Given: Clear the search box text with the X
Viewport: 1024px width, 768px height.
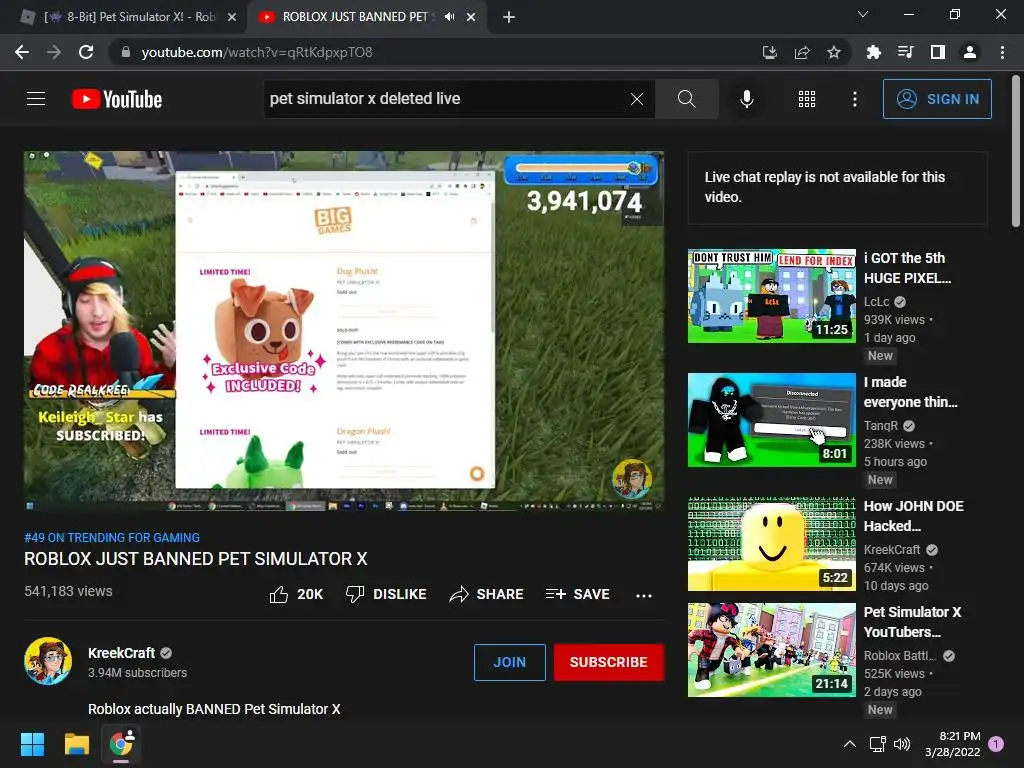Looking at the screenshot, I should point(637,99).
